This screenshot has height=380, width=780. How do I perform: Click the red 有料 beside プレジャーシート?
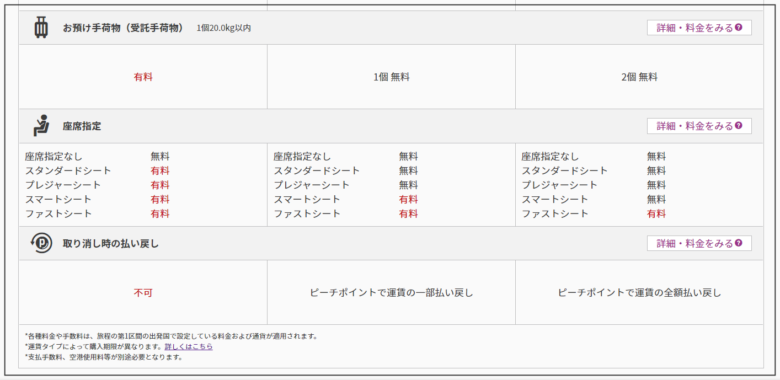(x=160, y=186)
